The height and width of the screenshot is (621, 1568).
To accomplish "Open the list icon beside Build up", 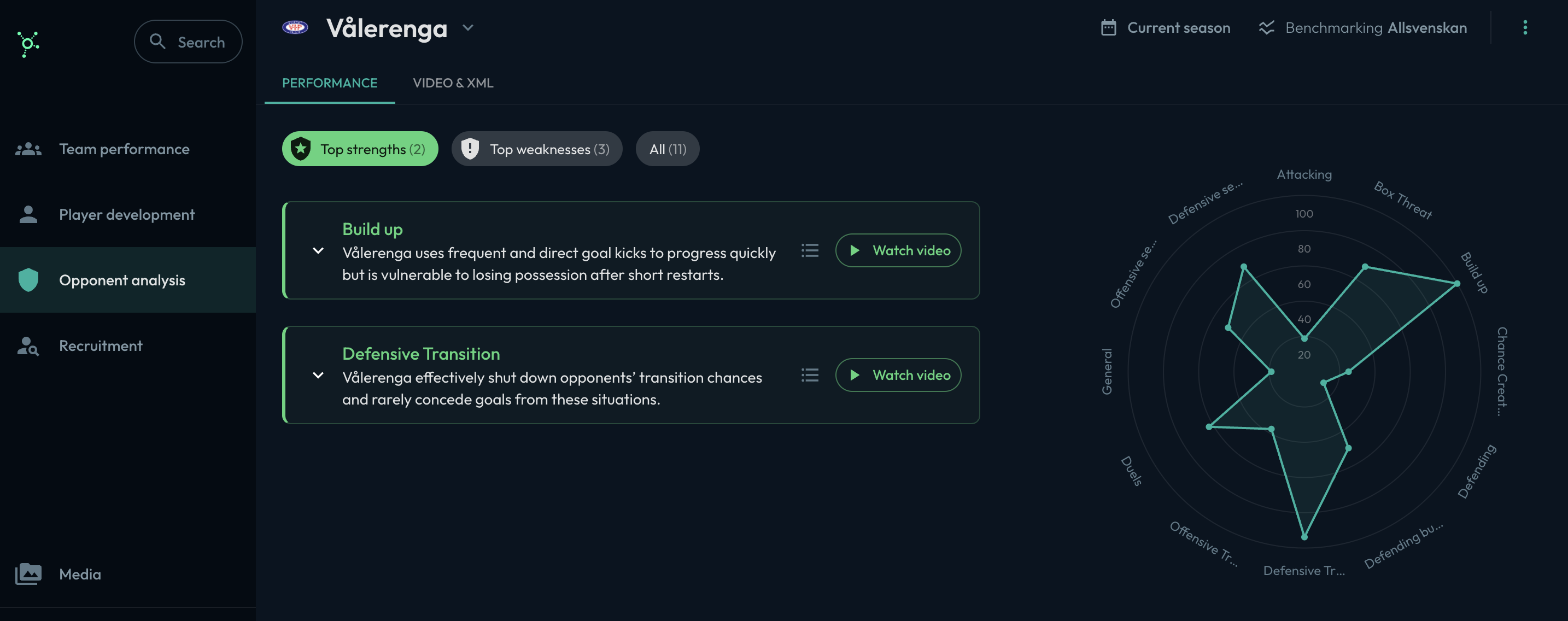I will click(x=810, y=250).
